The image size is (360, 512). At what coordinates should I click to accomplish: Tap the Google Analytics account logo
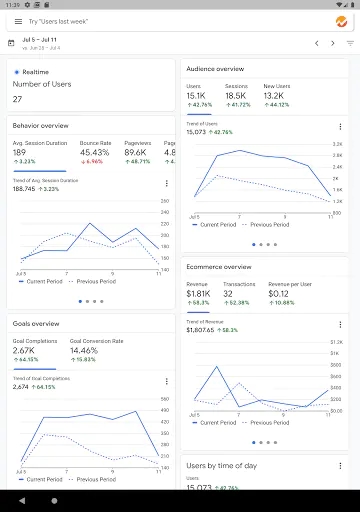coord(341,22)
